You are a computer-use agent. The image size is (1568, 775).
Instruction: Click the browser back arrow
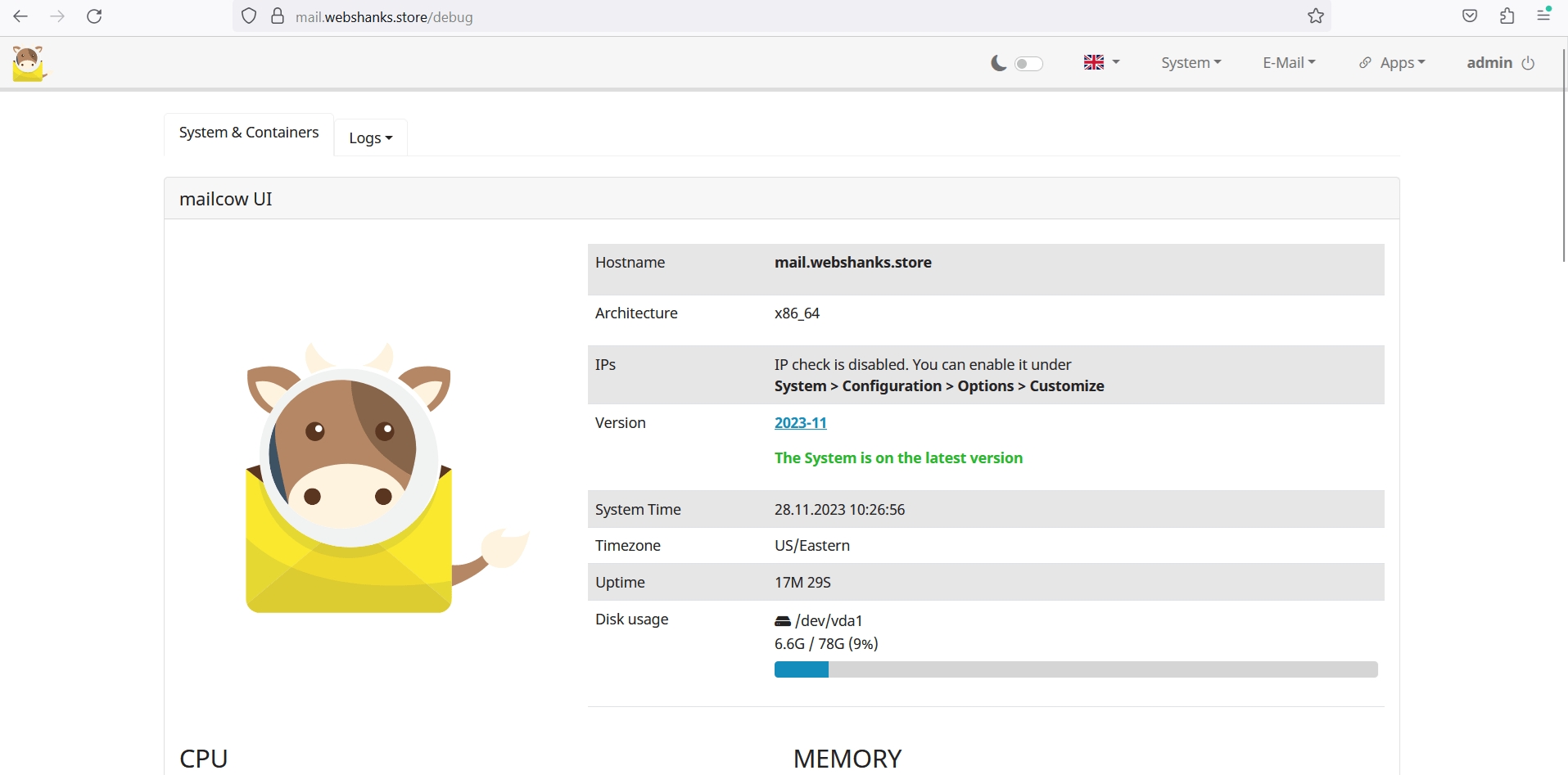pyautogui.click(x=20, y=16)
